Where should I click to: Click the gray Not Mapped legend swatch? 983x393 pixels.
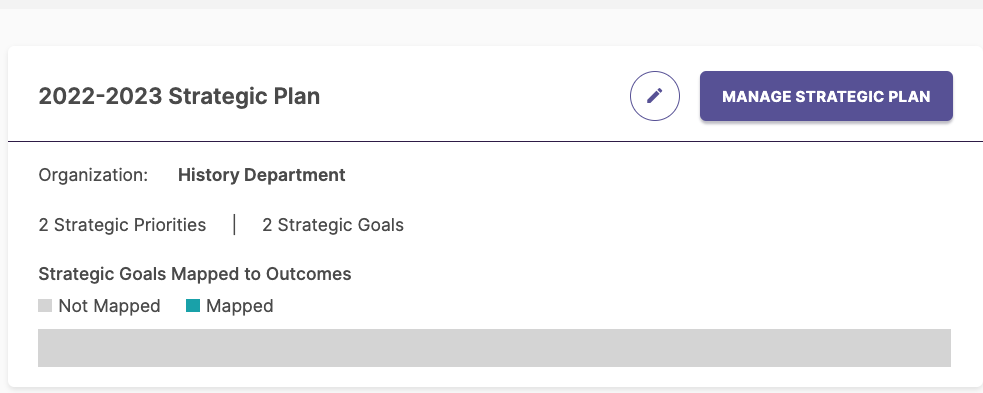pos(45,306)
